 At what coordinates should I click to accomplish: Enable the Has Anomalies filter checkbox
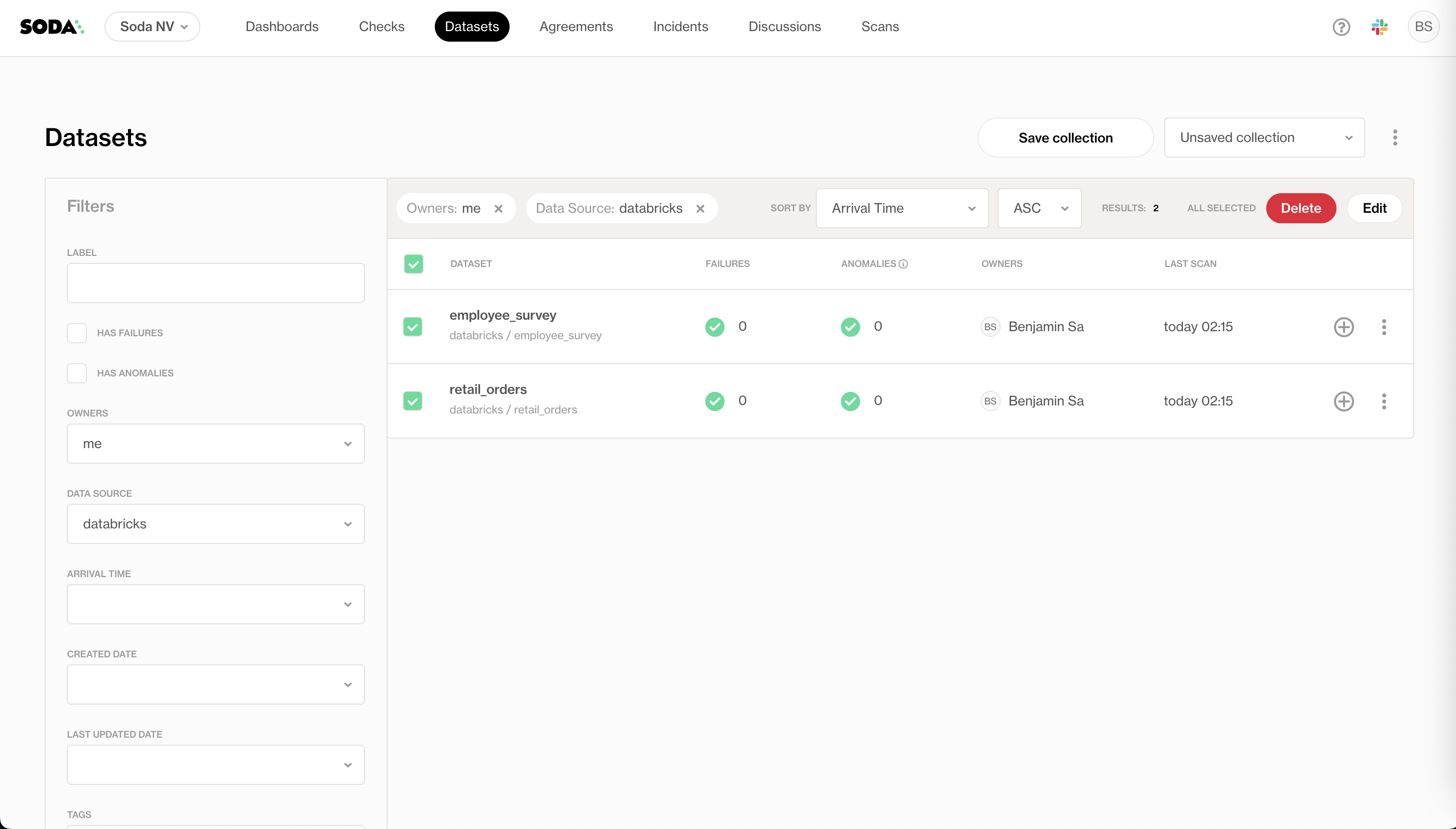(76, 373)
